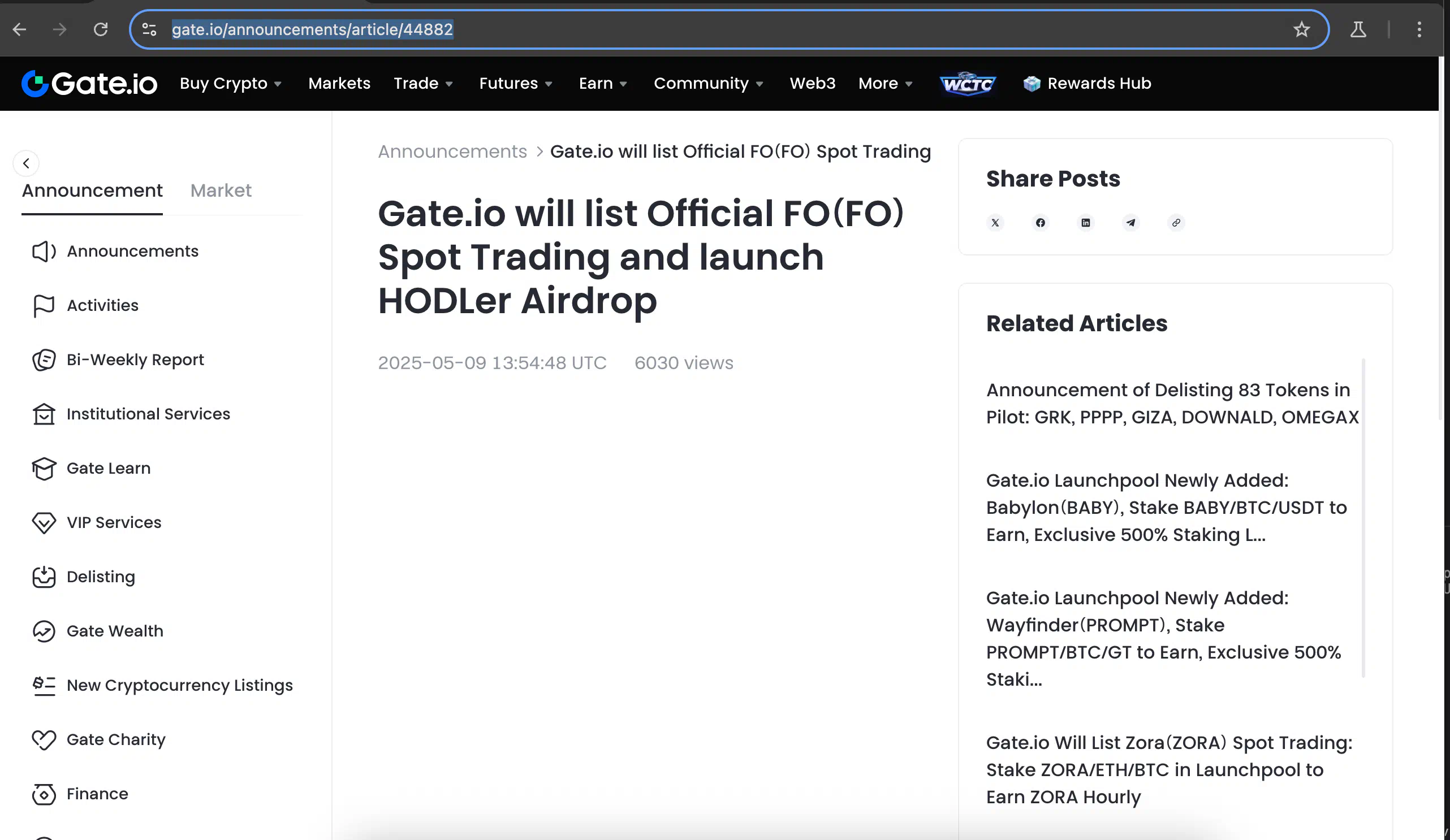Expand the Futures dropdown menu

[516, 84]
